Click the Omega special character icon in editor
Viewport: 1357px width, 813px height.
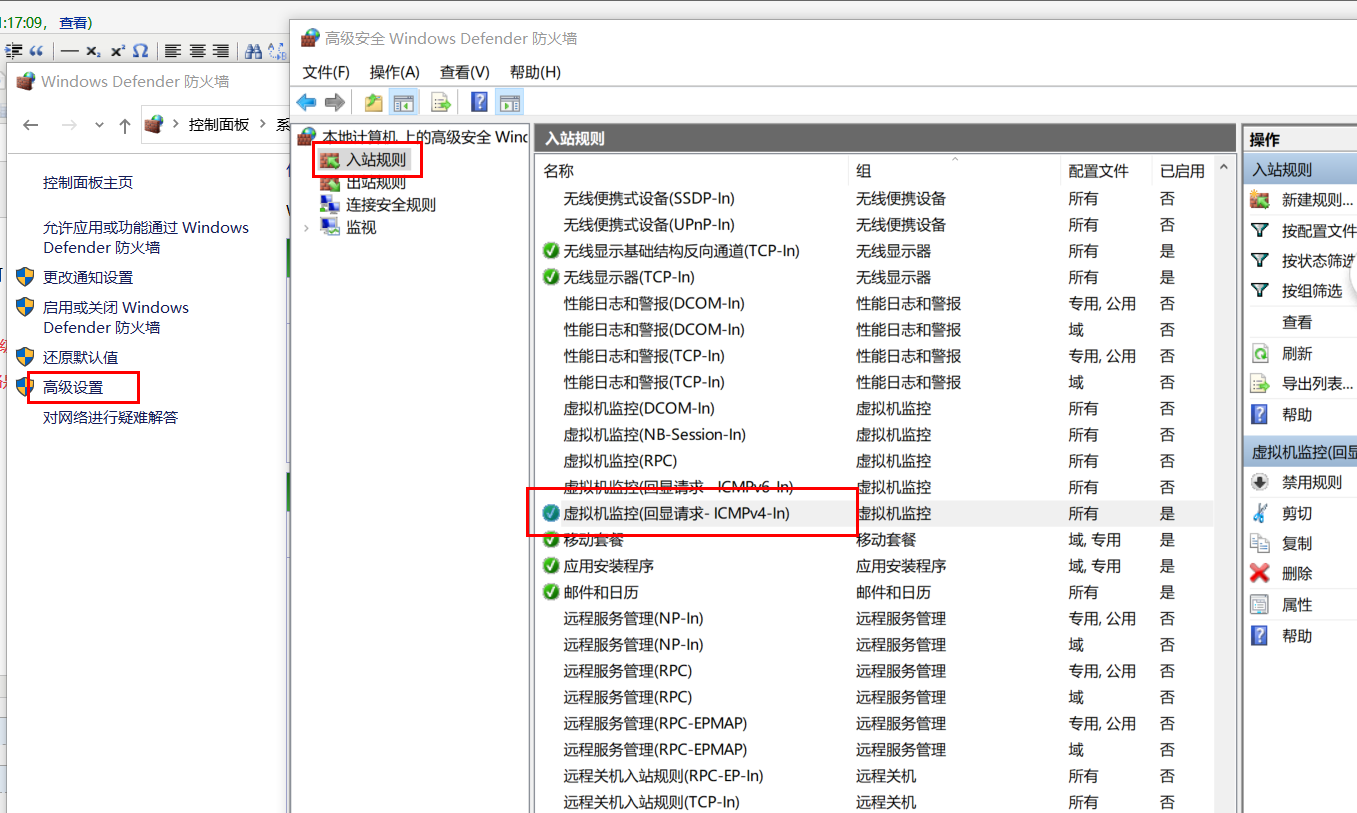coord(140,50)
